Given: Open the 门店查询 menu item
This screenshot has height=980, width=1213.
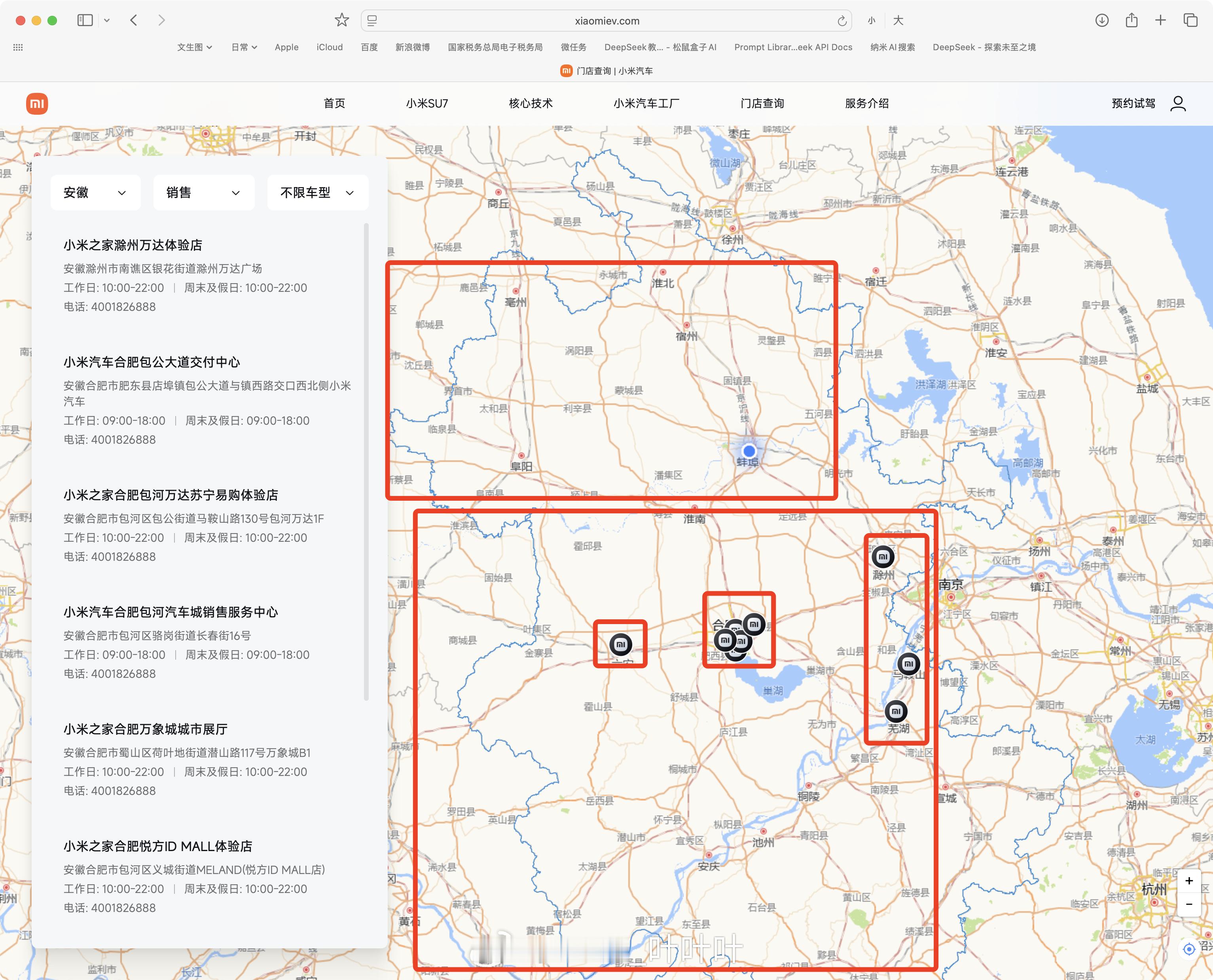Looking at the screenshot, I should point(762,103).
